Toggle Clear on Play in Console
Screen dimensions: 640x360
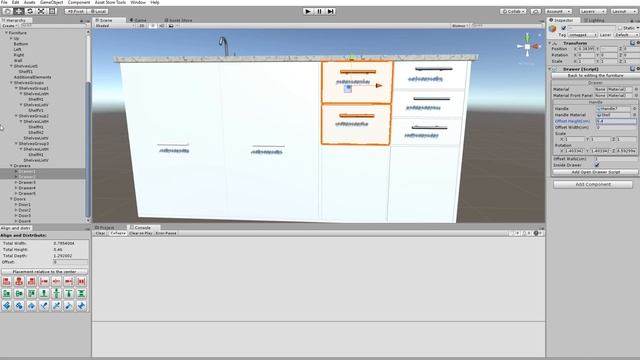click(141, 233)
